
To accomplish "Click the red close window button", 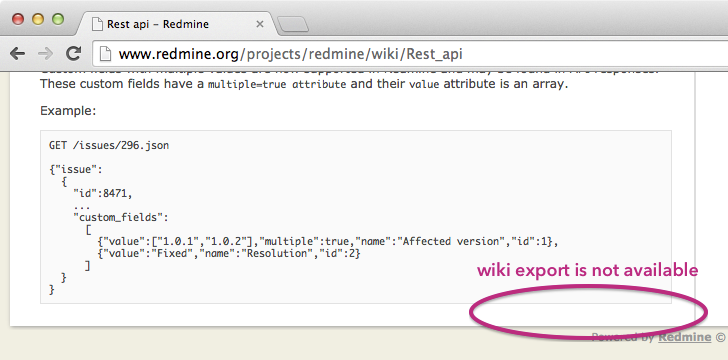I will point(18,19).
